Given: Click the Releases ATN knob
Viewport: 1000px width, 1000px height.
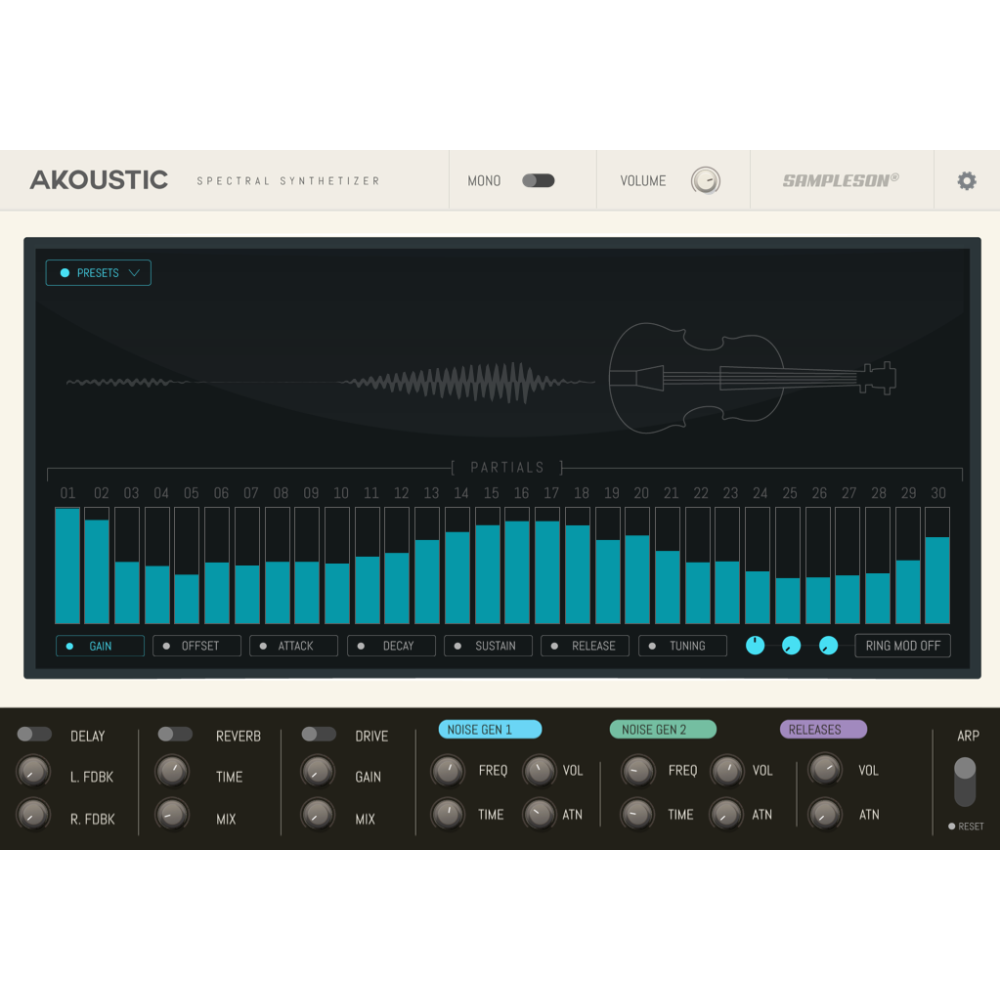Looking at the screenshot, I should pyautogui.click(x=825, y=814).
